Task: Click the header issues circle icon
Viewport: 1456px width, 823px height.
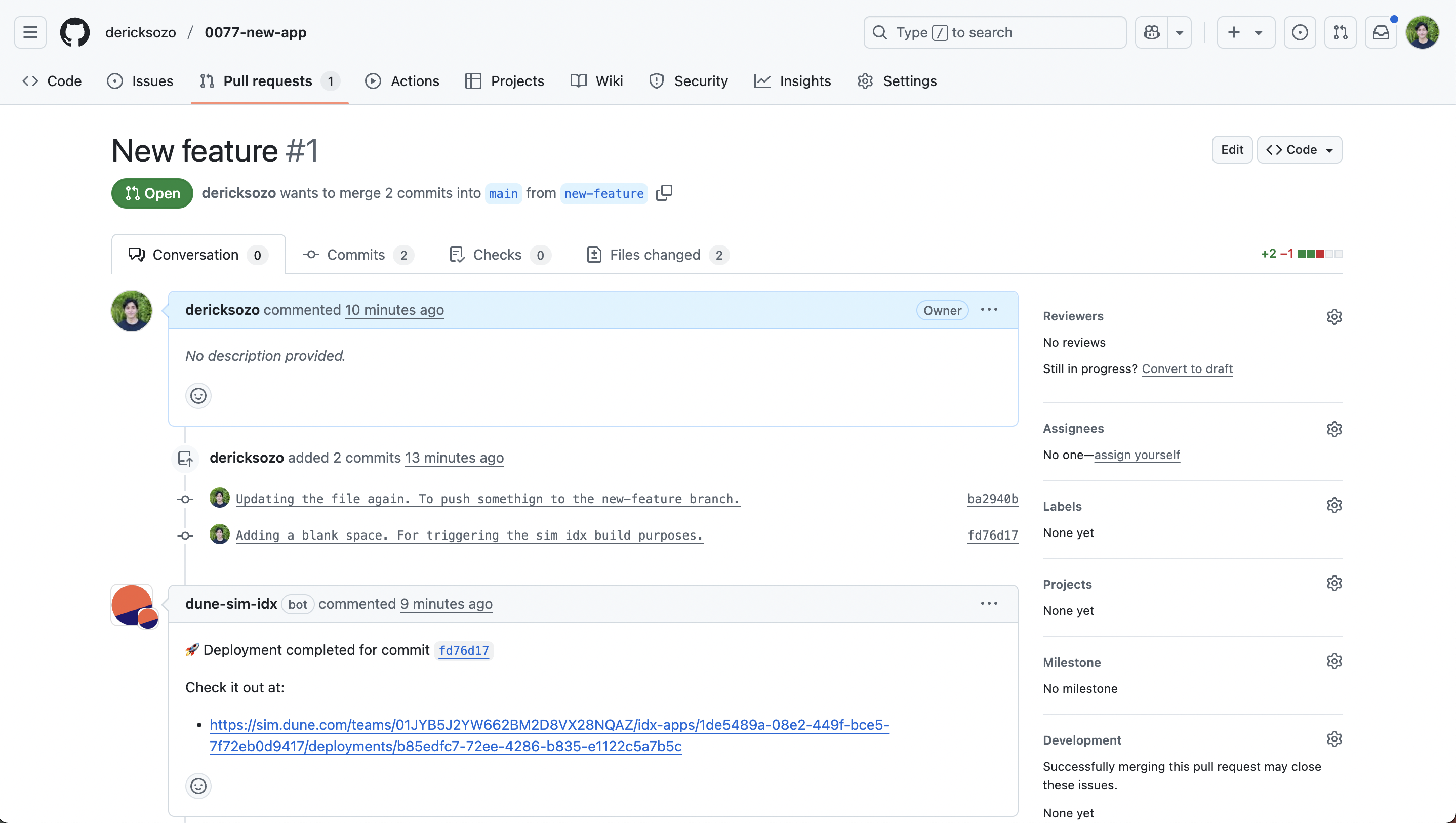Action: [1300, 33]
